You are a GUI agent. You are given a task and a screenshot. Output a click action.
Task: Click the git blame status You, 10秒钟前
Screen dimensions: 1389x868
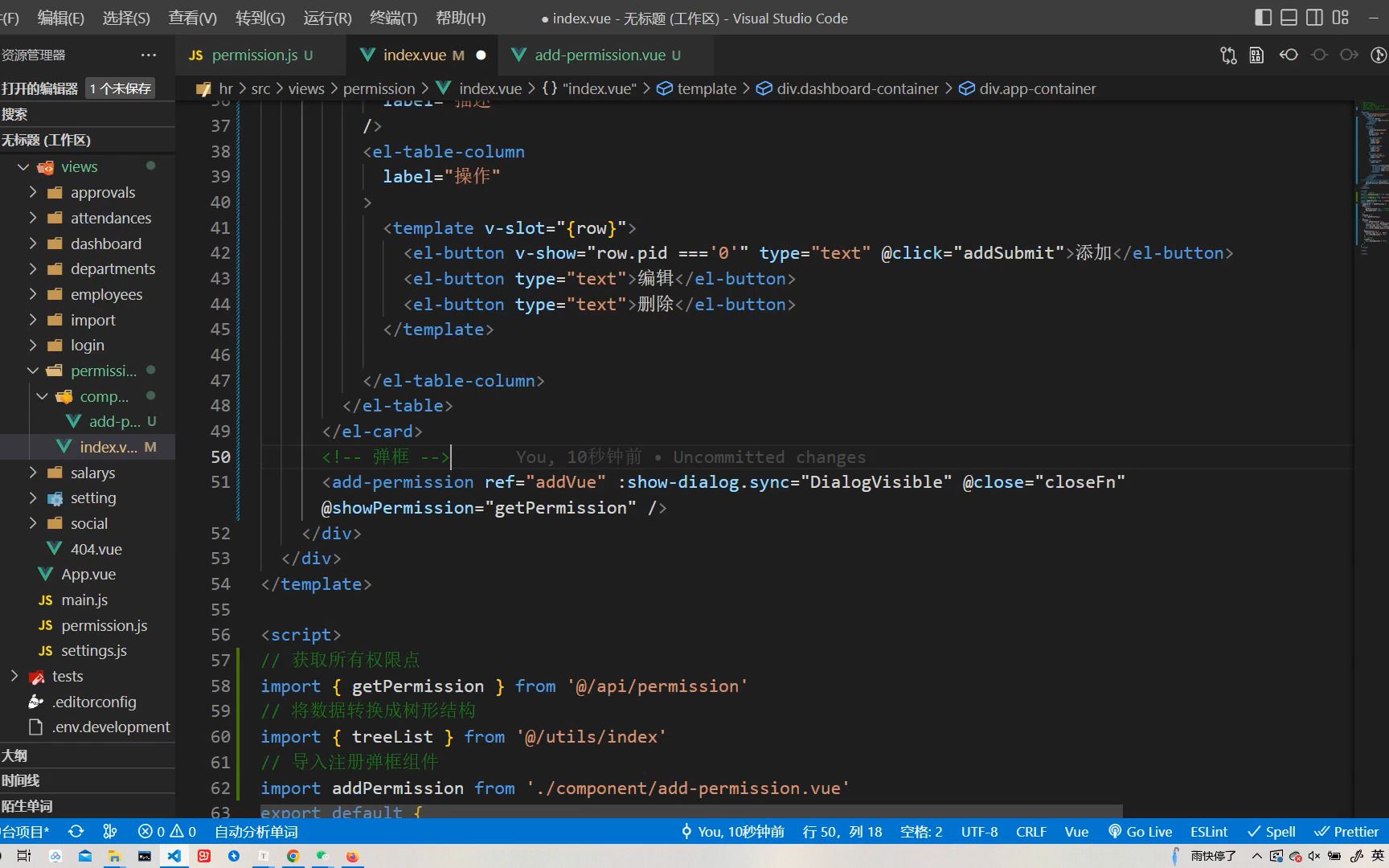coord(732,832)
